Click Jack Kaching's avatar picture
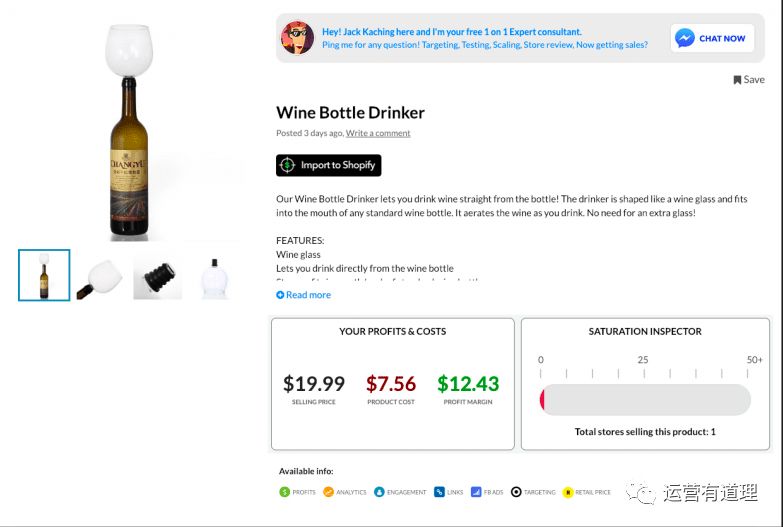 [x=297, y=38]
